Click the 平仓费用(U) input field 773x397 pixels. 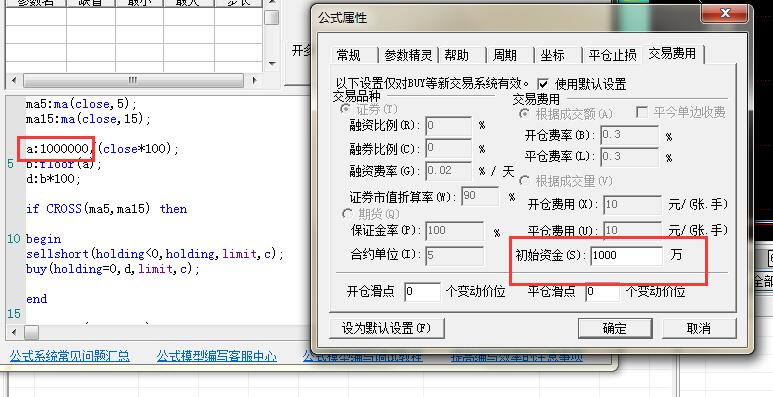click(632, 230)
